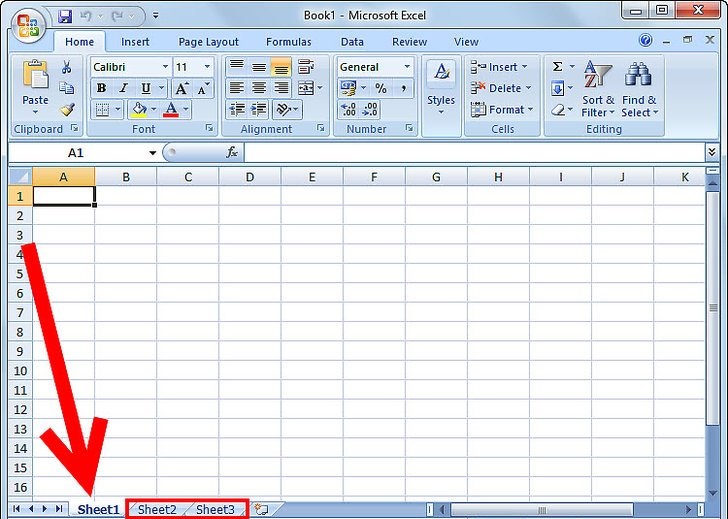
Task: Increase font size with Grow Font
Action: [x=182, y=88]
